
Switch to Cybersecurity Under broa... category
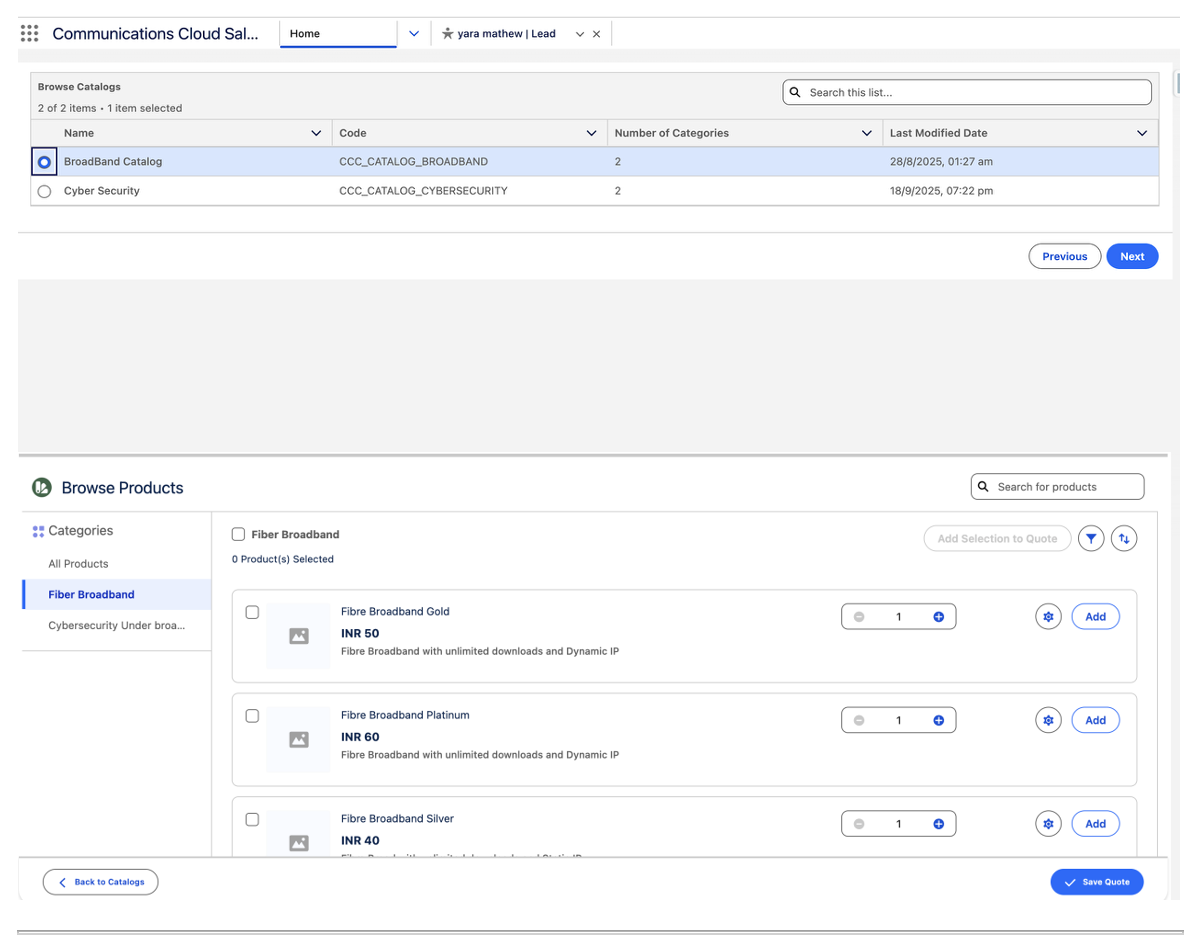116,626
